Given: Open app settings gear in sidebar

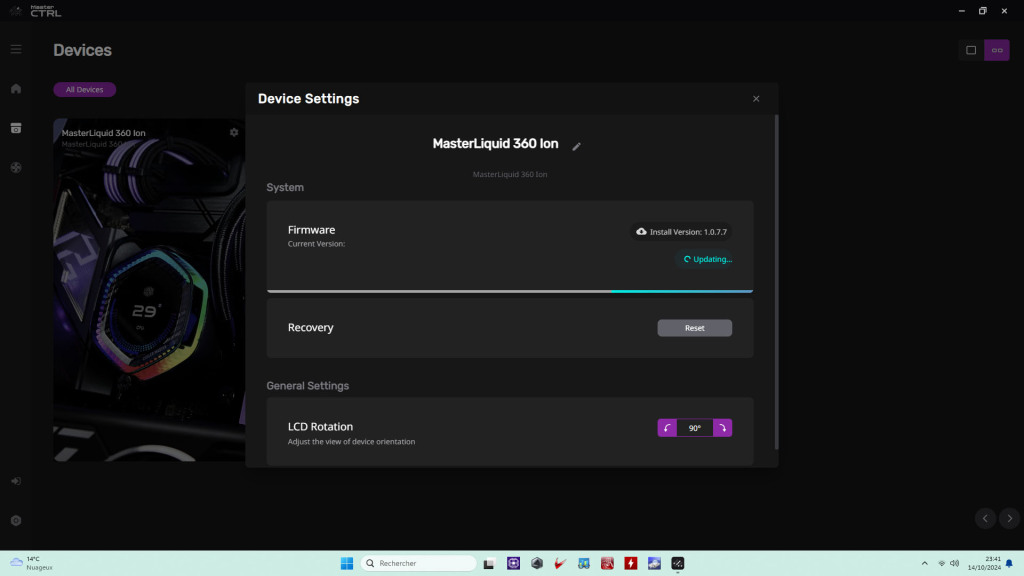Looking at the screenshot, I should tap(16, 520).
